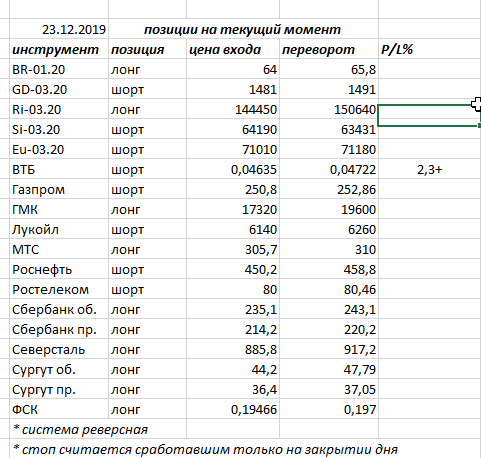The image size is (481, 458).
Task: Select the 'цена входа' header cell
Action: click(x=233, y=49)
